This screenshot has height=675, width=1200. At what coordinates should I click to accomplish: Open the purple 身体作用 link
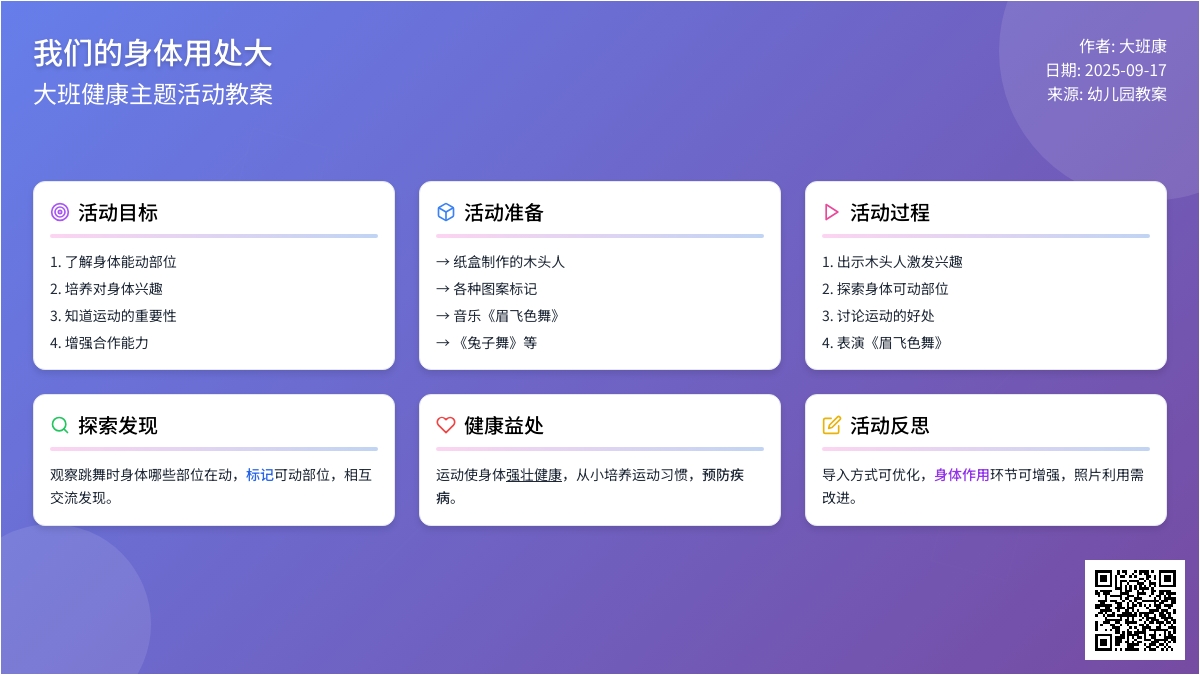tap(962, 475)
